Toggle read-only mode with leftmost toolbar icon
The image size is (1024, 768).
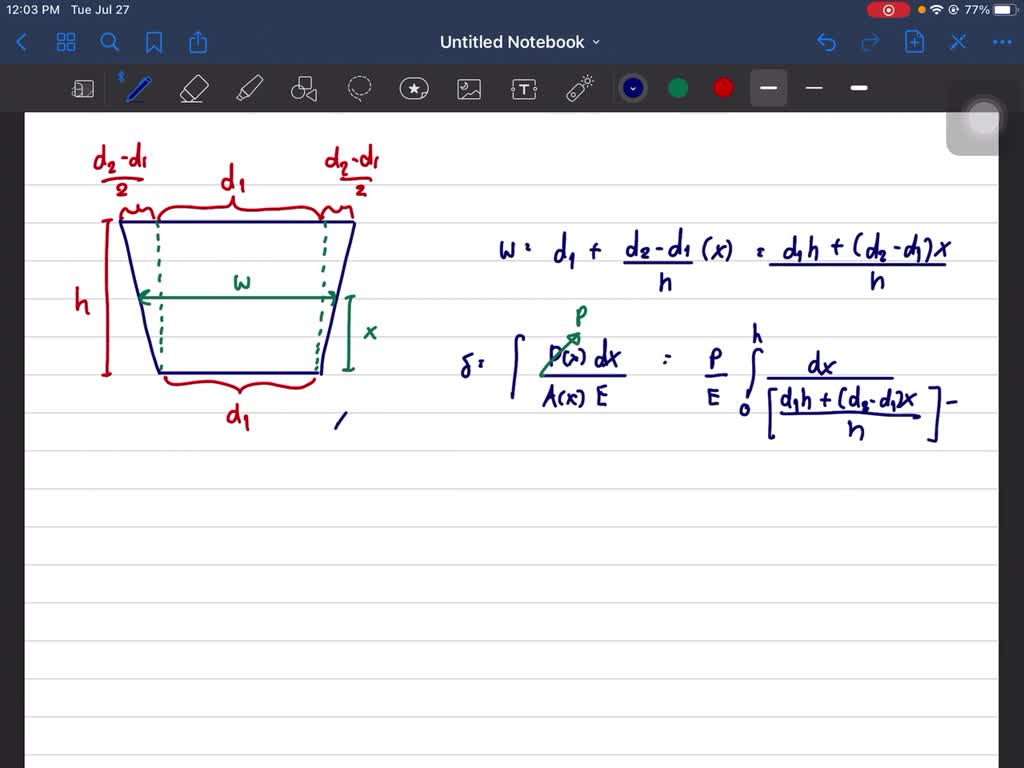[x=83, y=88]
